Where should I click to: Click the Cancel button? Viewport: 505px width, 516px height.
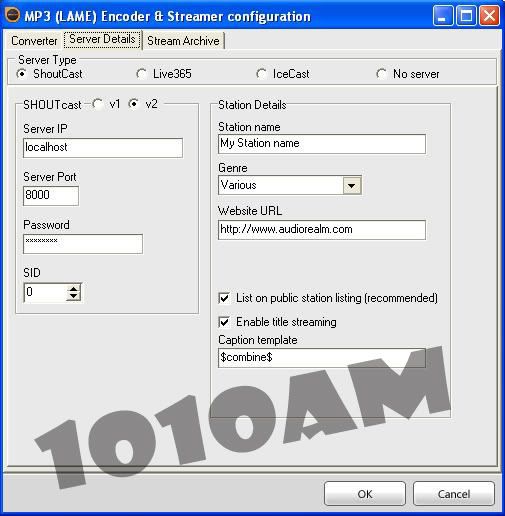454,494
